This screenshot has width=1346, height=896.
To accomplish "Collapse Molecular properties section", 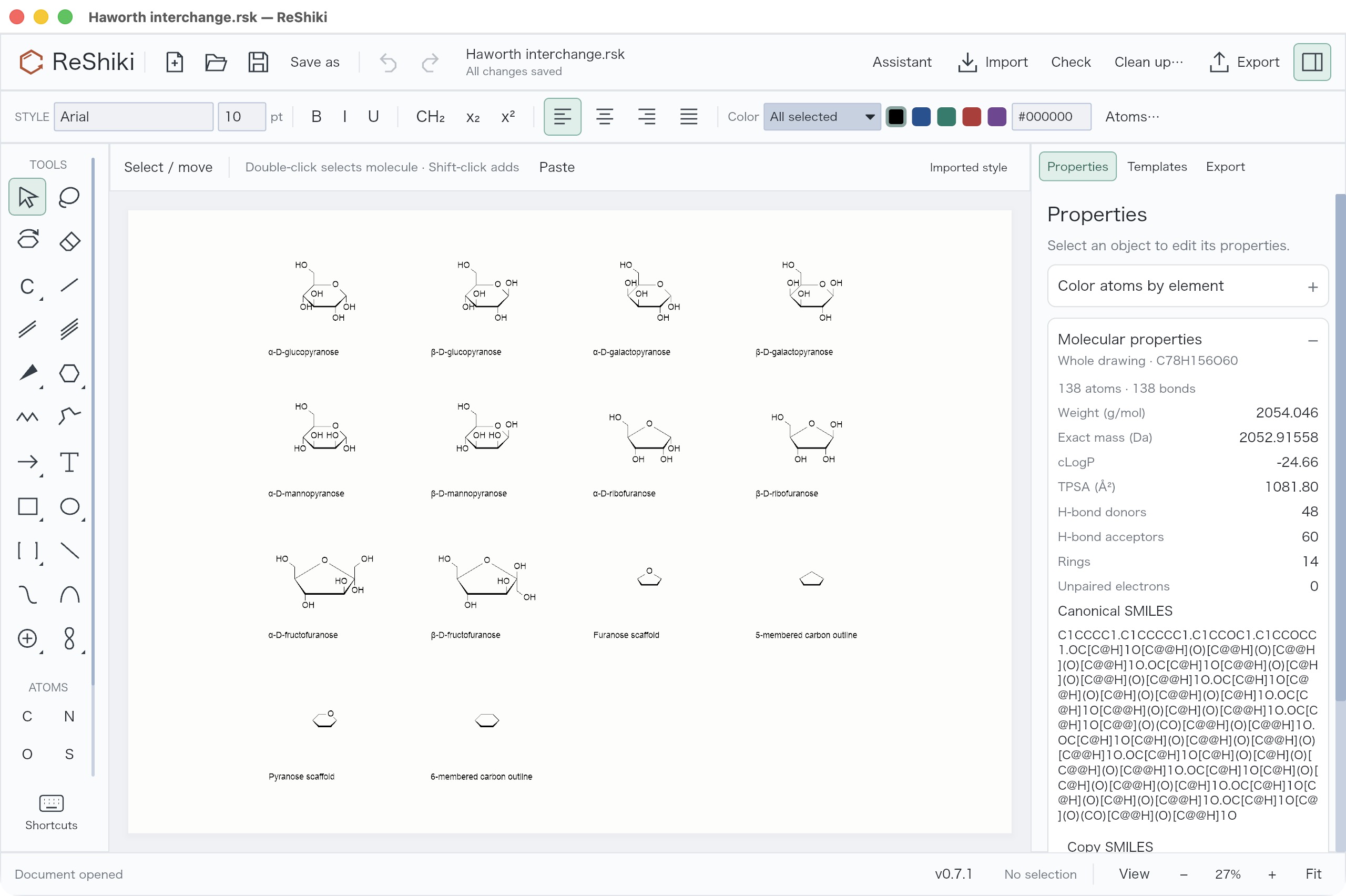I will point(1312,341).
